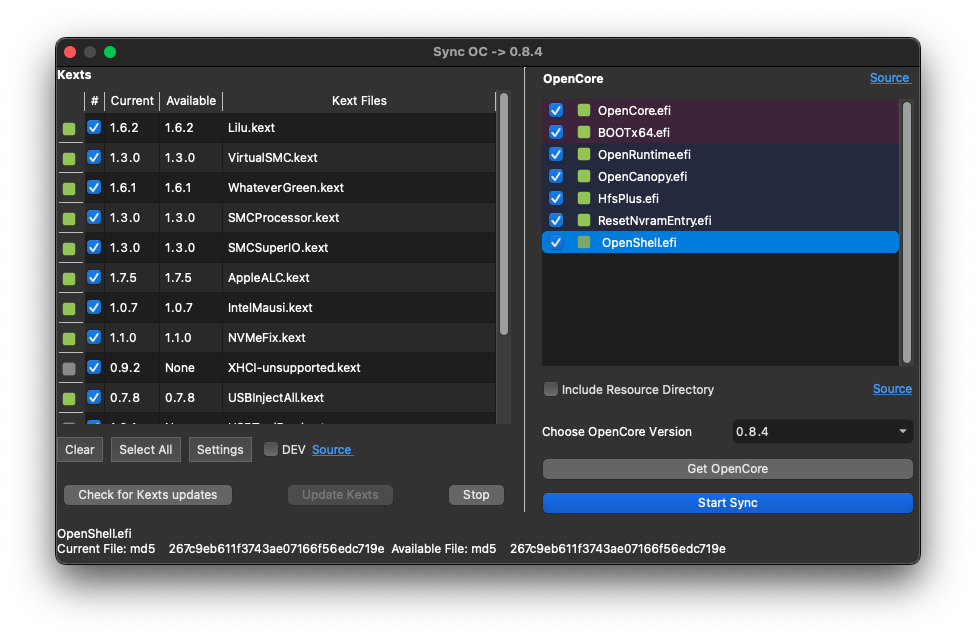The image size is (976, 638).
Task: Click the # column header
Action: click(x=94, y=101)
